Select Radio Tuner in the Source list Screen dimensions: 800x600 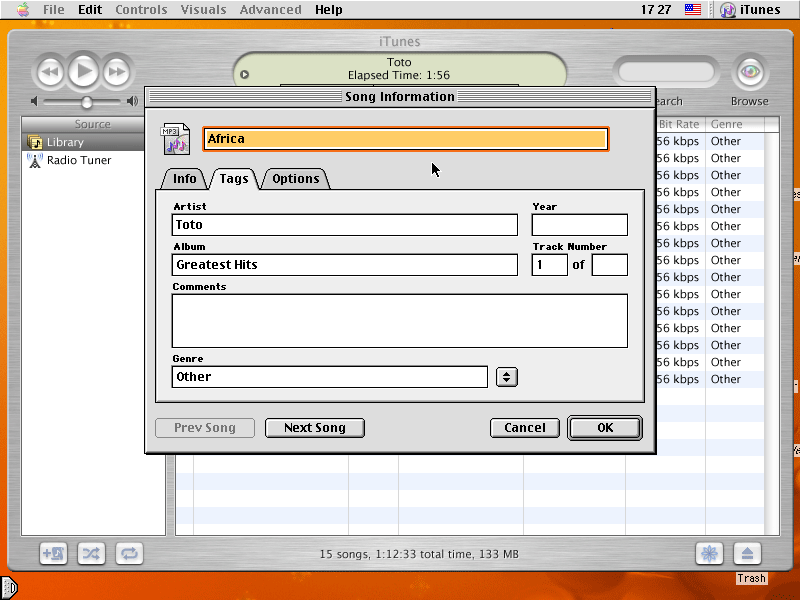click(x=83, y=160)
